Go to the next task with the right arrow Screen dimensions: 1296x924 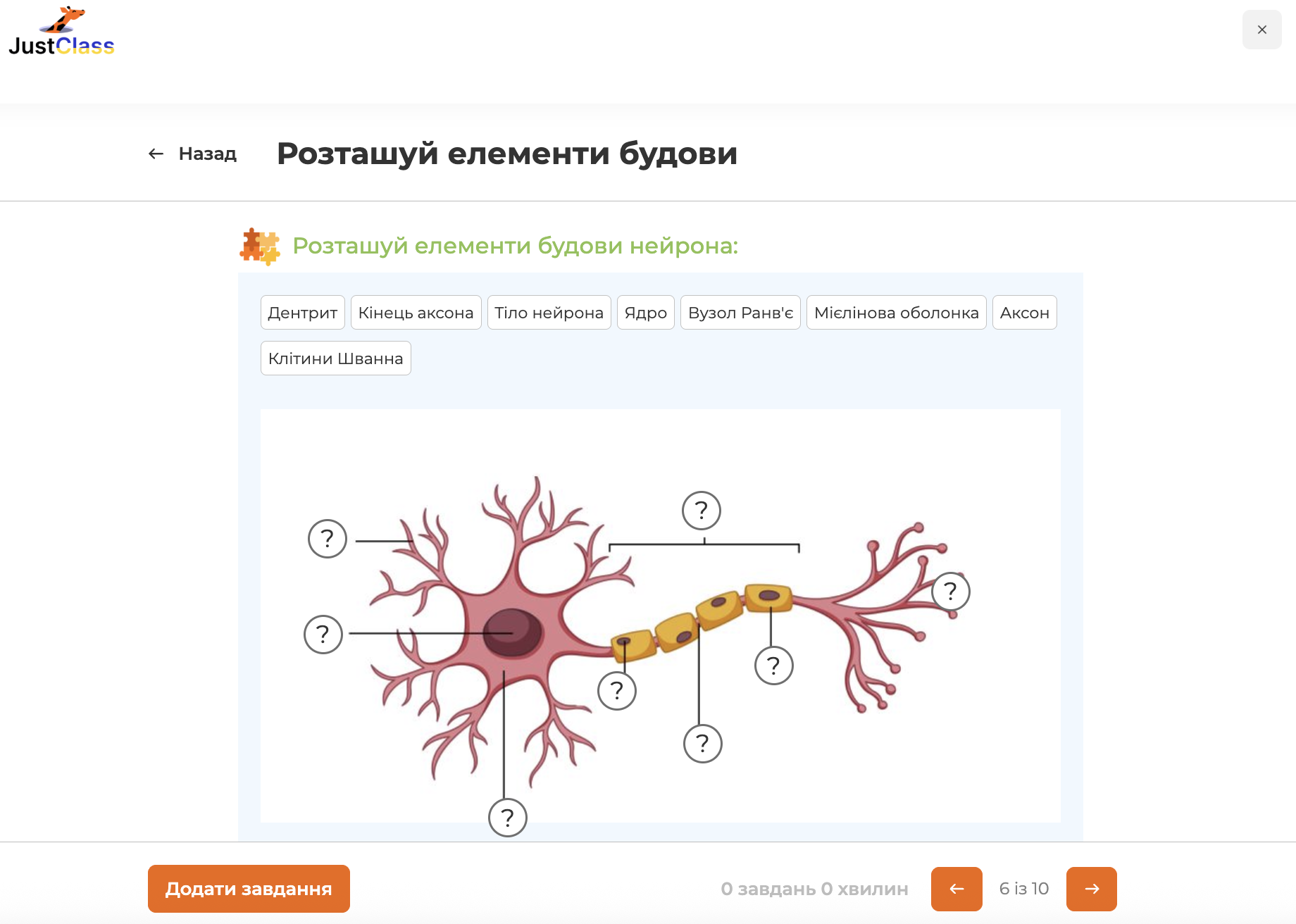click(1092, 889)
